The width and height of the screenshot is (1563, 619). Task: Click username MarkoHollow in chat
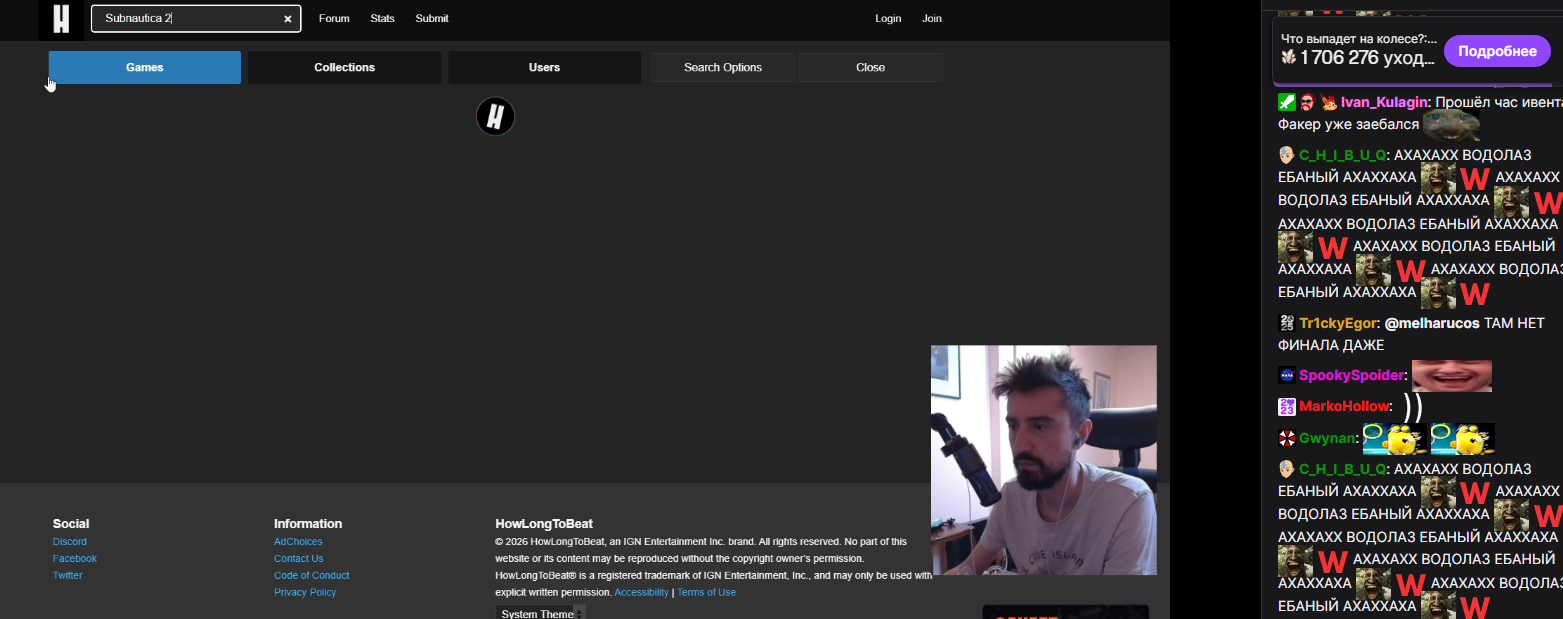coord(1343,406)
